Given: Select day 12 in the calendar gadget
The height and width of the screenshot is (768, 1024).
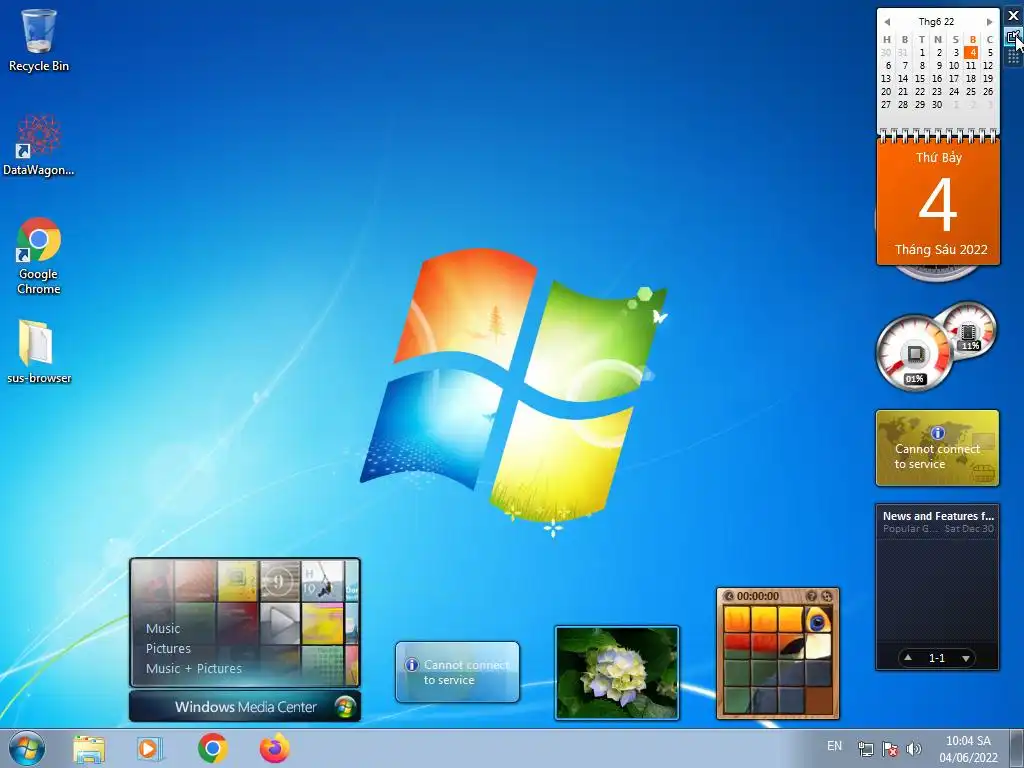Looking at the screenshot, I should click(988, 65).
